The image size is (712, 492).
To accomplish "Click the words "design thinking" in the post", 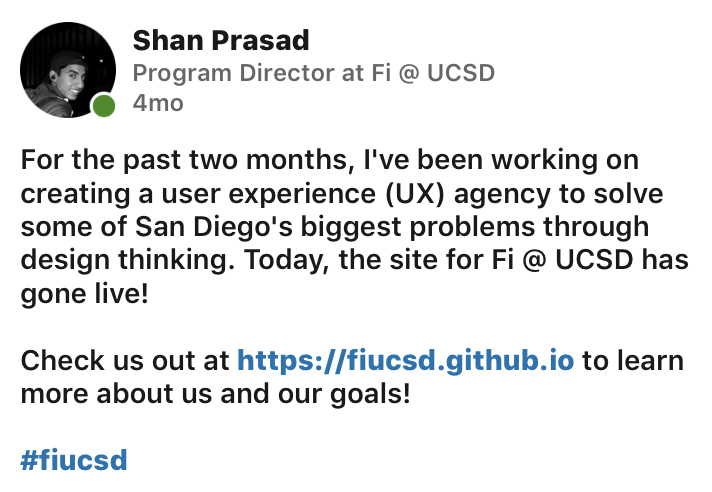I will click(x=124, y=261).
